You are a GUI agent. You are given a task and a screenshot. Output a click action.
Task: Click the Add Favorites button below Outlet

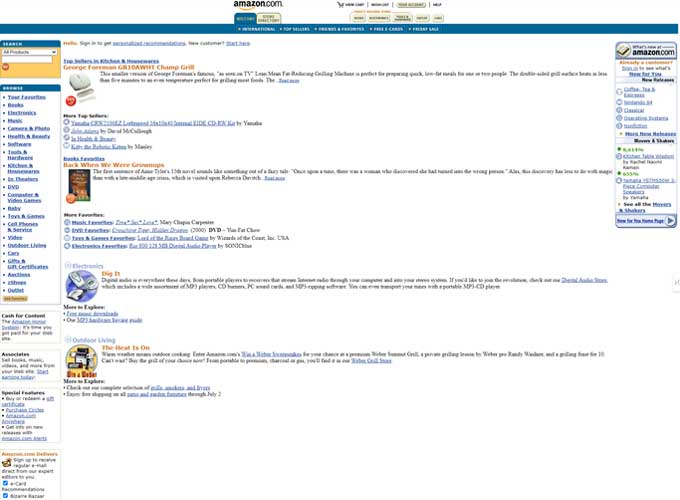click(x=15, y=299)
